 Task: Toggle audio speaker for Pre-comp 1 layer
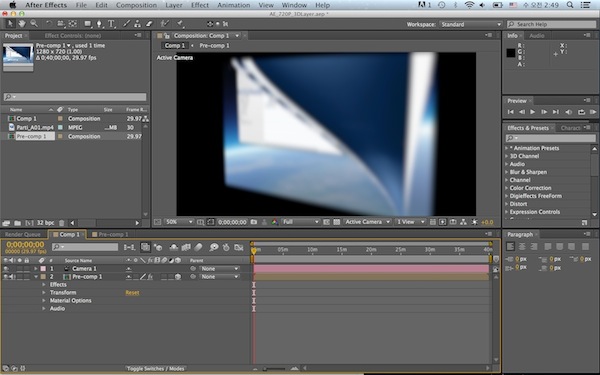11,277
